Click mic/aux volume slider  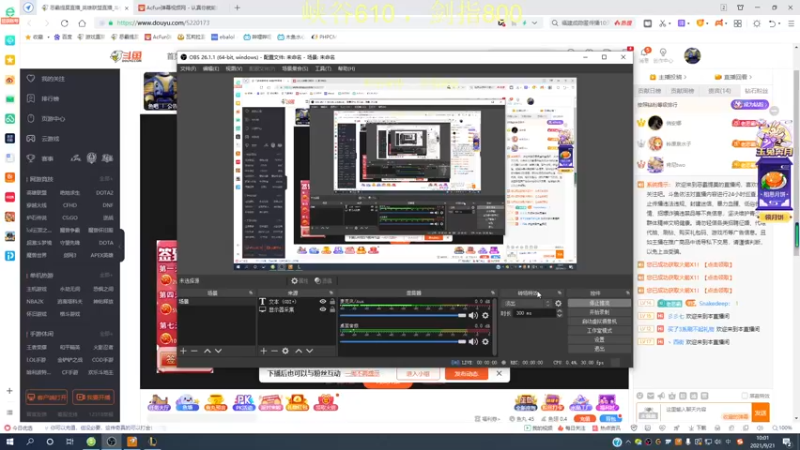point(403,315)
